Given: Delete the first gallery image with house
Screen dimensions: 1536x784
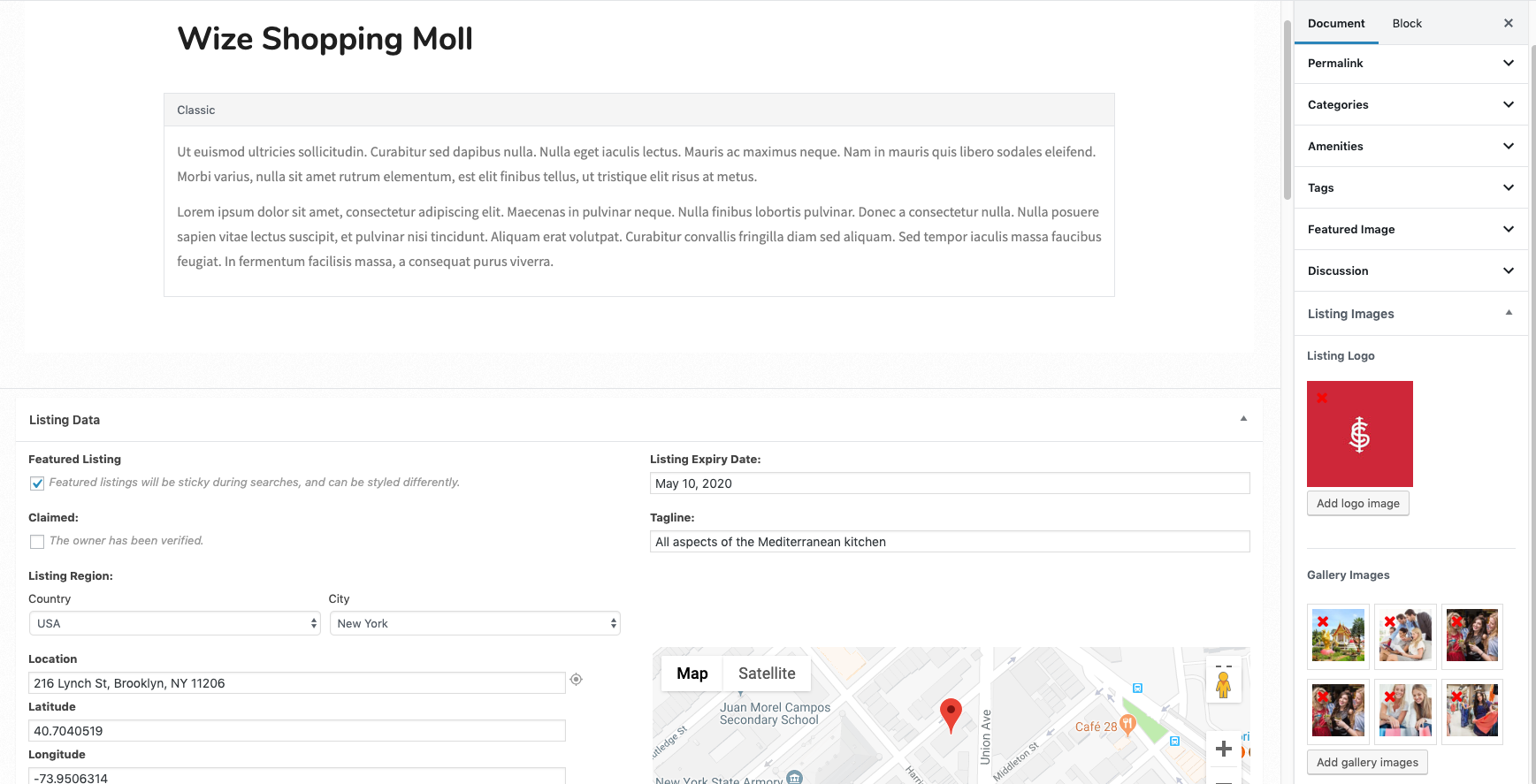Looking at the screenshot, I should pyautogui.click(x=1323, y=622).
